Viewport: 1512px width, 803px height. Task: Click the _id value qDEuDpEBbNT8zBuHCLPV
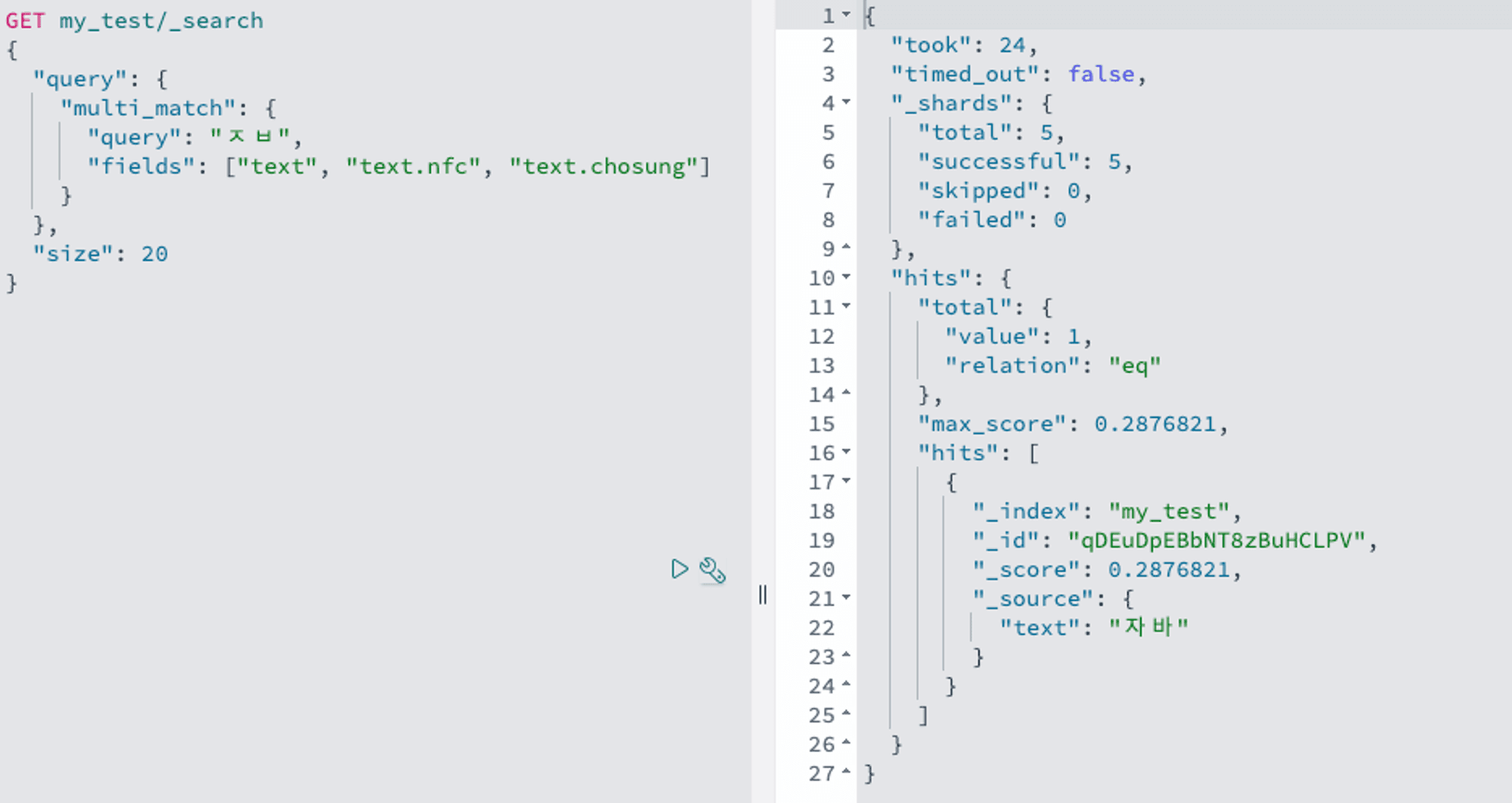[x=1216, y=541]
